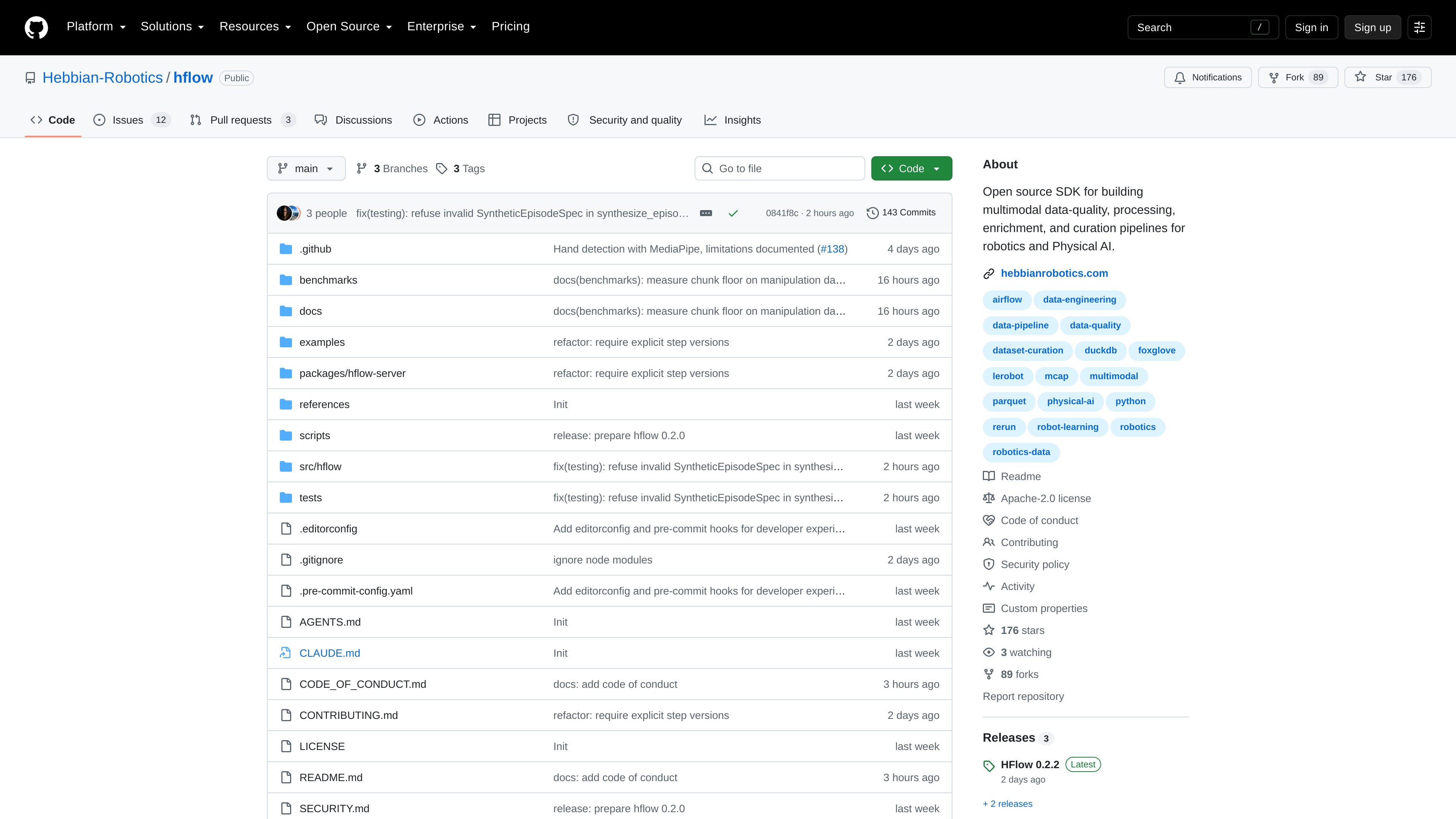Click the Sign up button

point(1372,27)
